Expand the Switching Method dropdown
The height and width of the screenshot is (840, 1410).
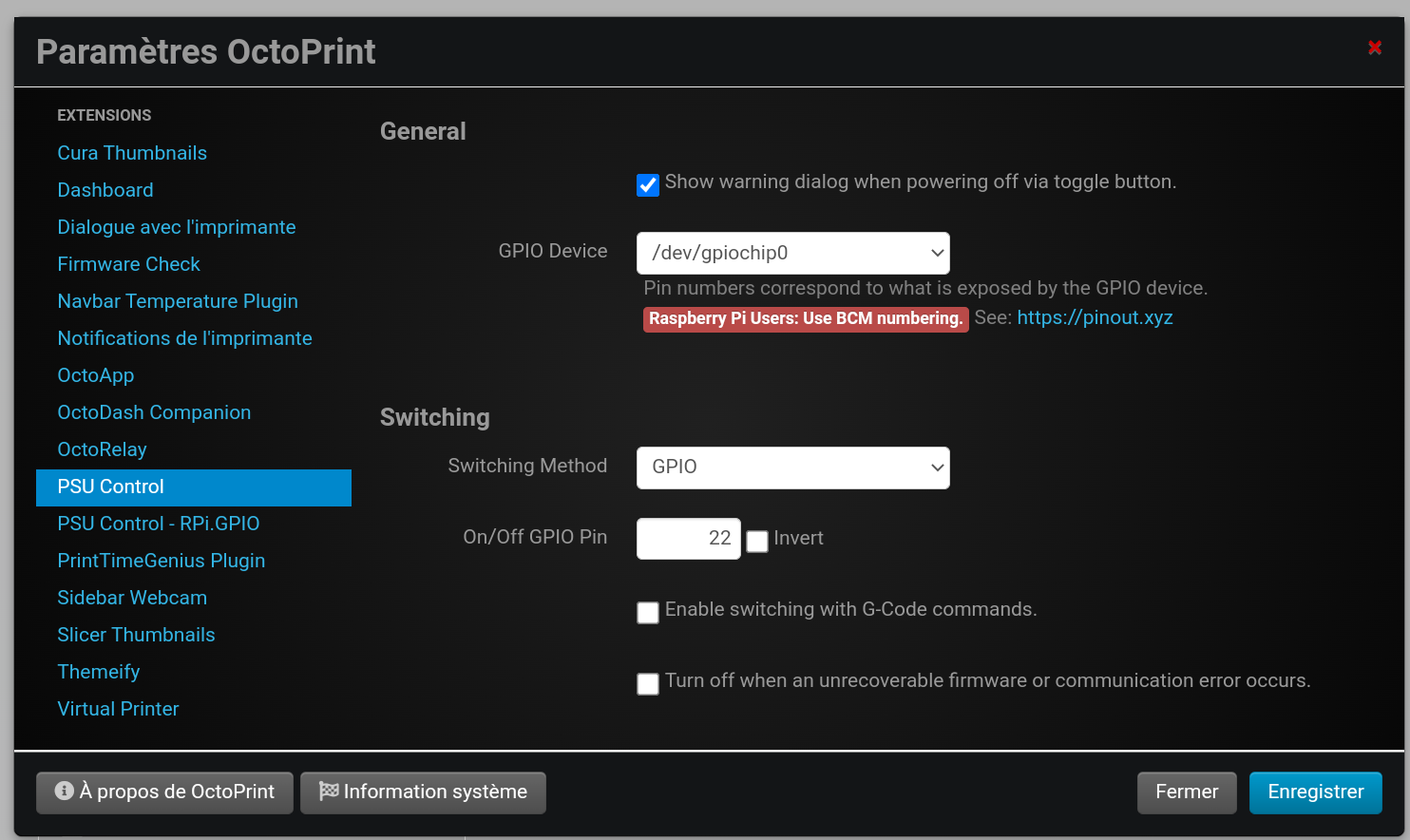(792, 468)
